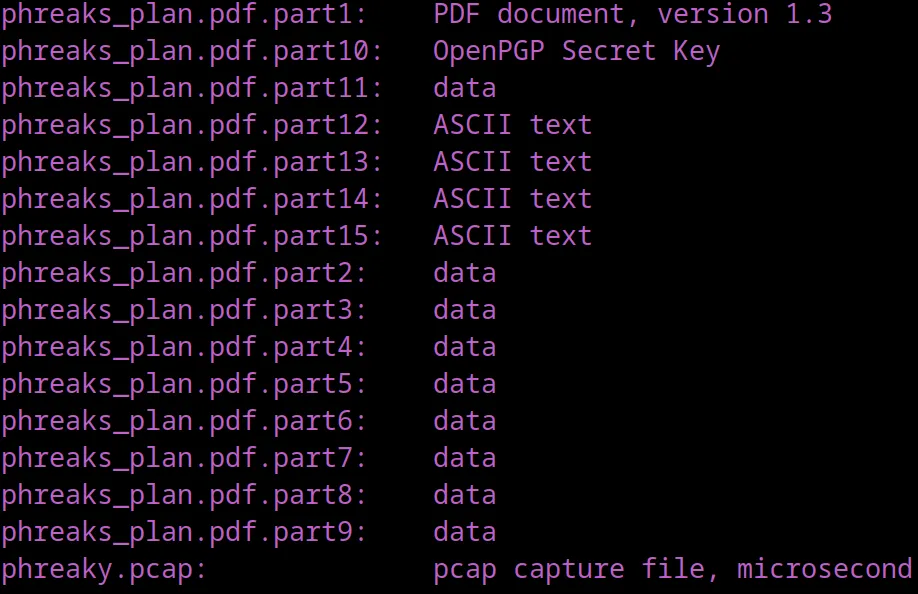Click 'data' beside part6

465,421
